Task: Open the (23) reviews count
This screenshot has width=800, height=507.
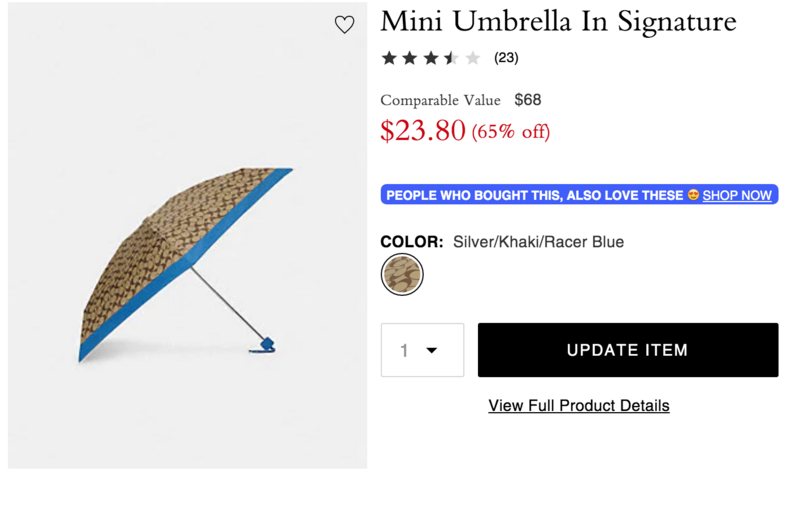Action: pyautogui.click(x=506, y=58)
